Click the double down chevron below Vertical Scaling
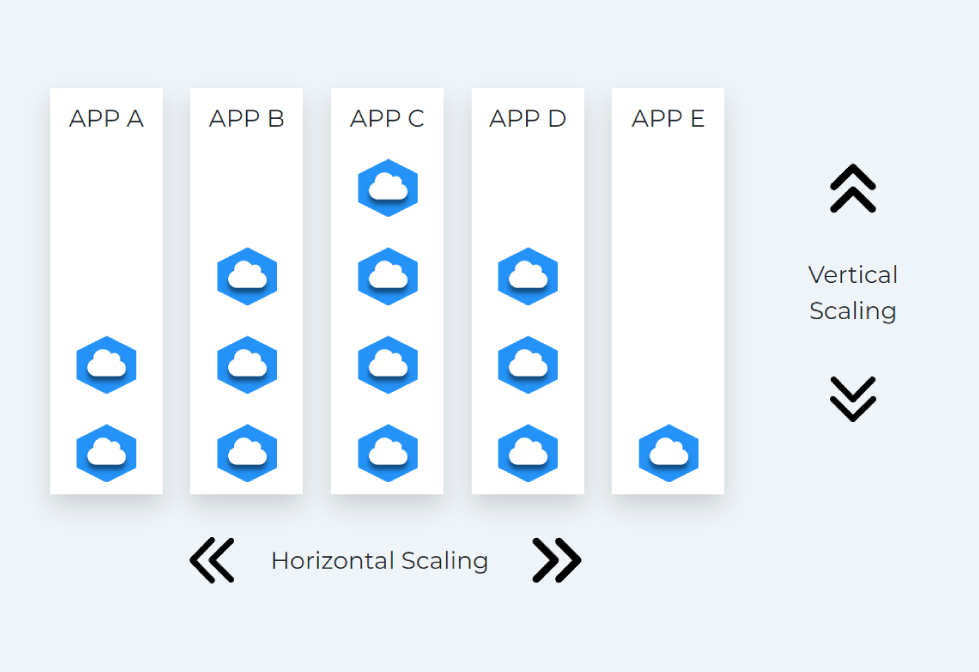 pos(852,399)
